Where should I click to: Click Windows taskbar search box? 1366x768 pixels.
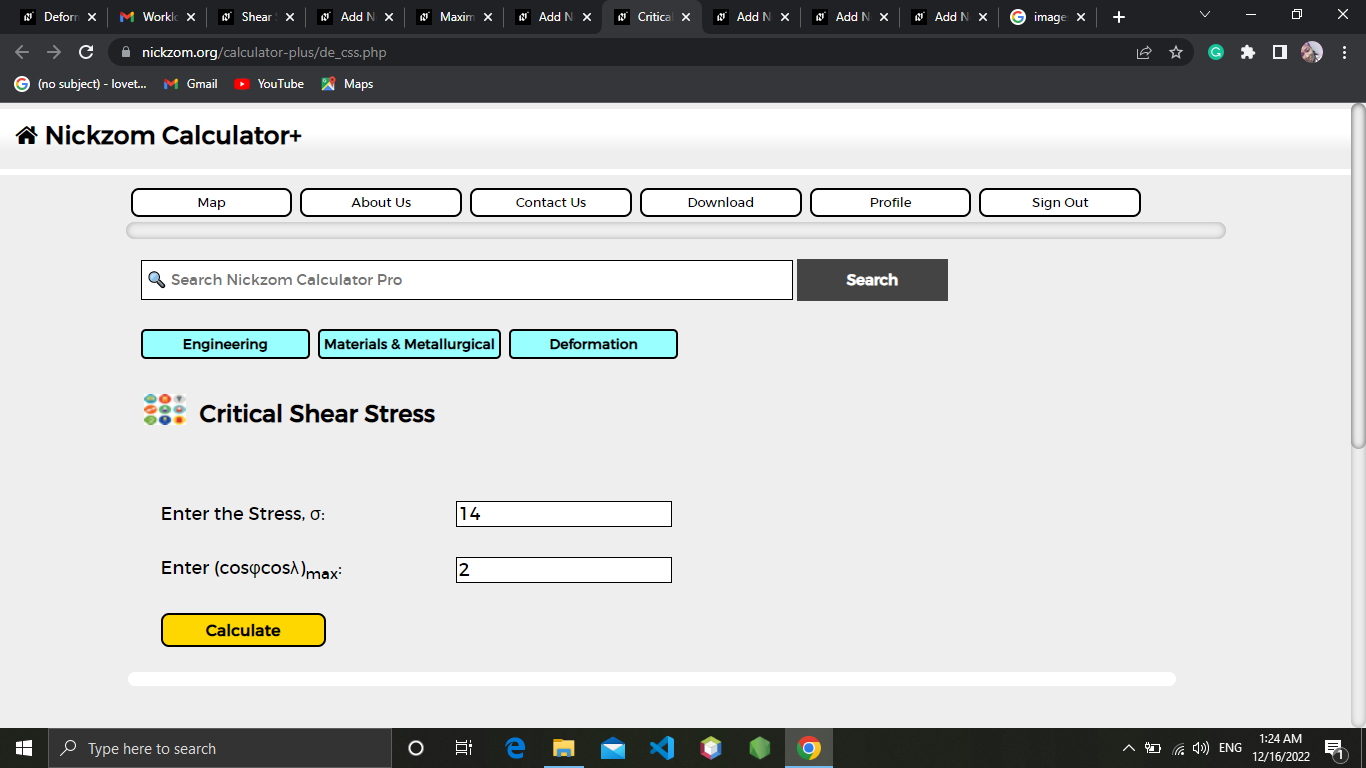tap(220, 748)
